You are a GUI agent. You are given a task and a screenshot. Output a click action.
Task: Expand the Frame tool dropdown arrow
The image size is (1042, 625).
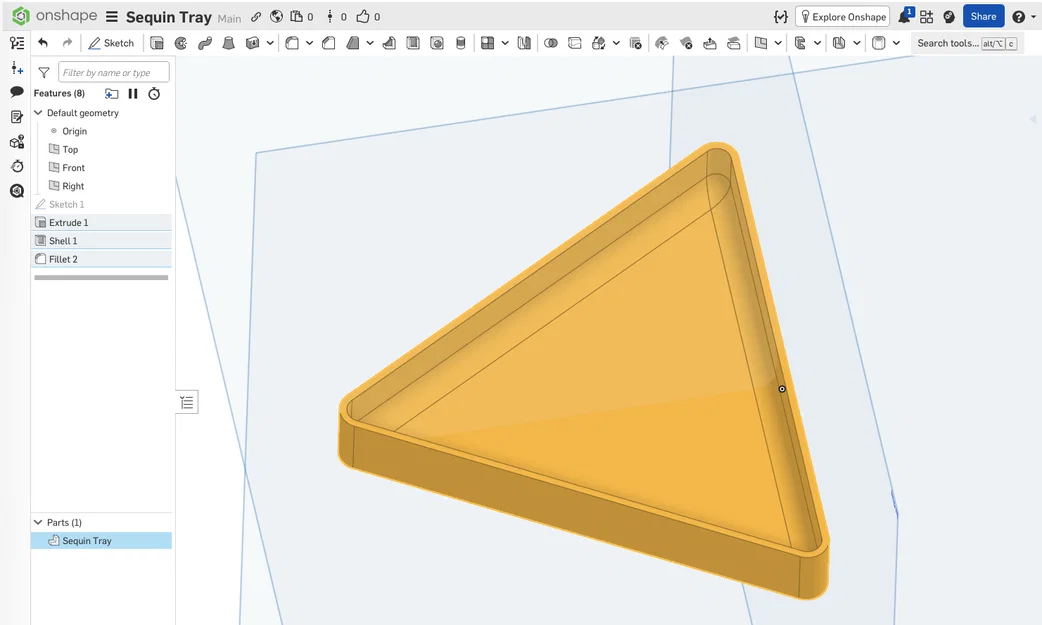pos(817,43)
